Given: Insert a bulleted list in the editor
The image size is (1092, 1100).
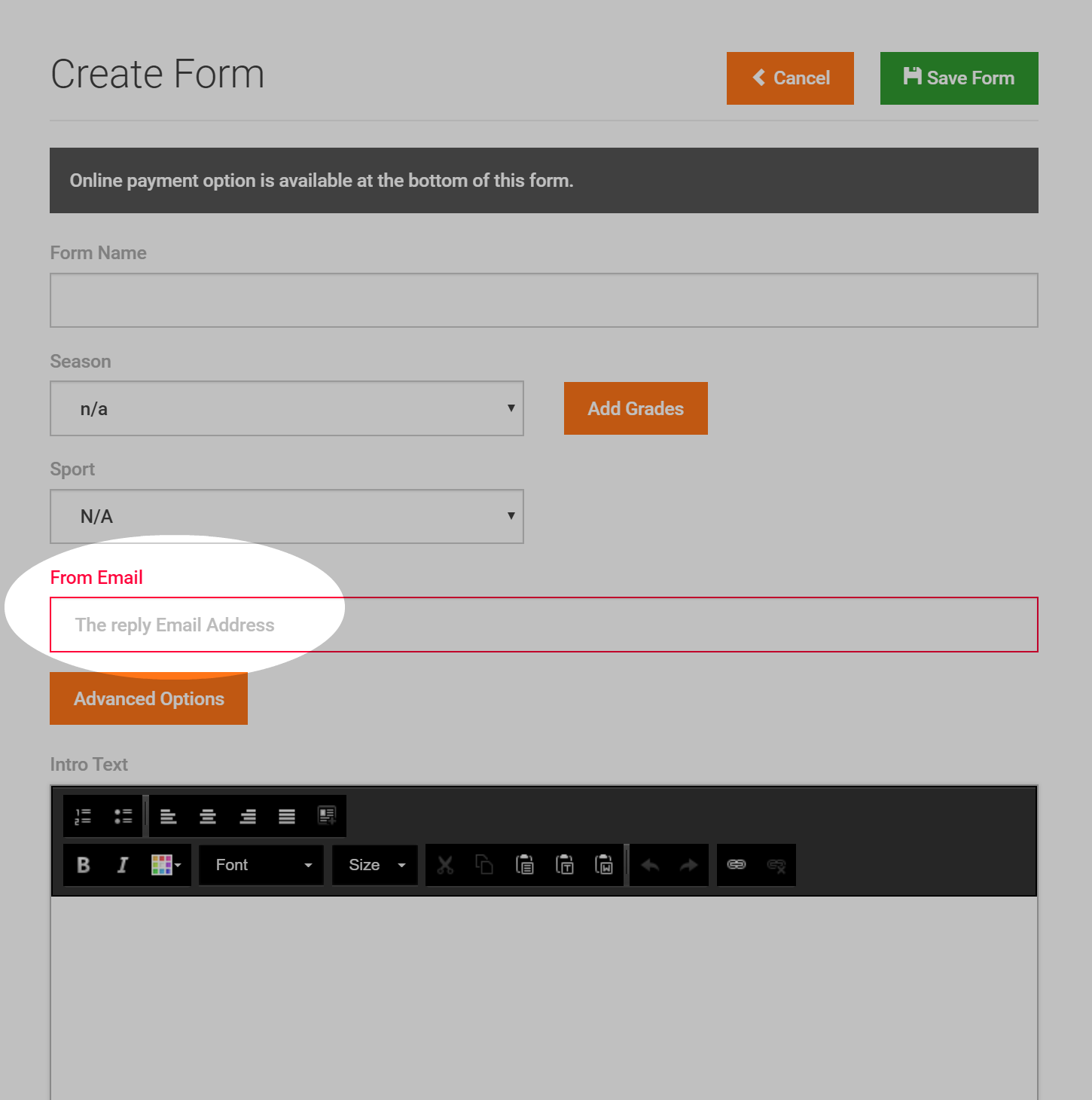Looking at the screenshot, I should [123, 816].
